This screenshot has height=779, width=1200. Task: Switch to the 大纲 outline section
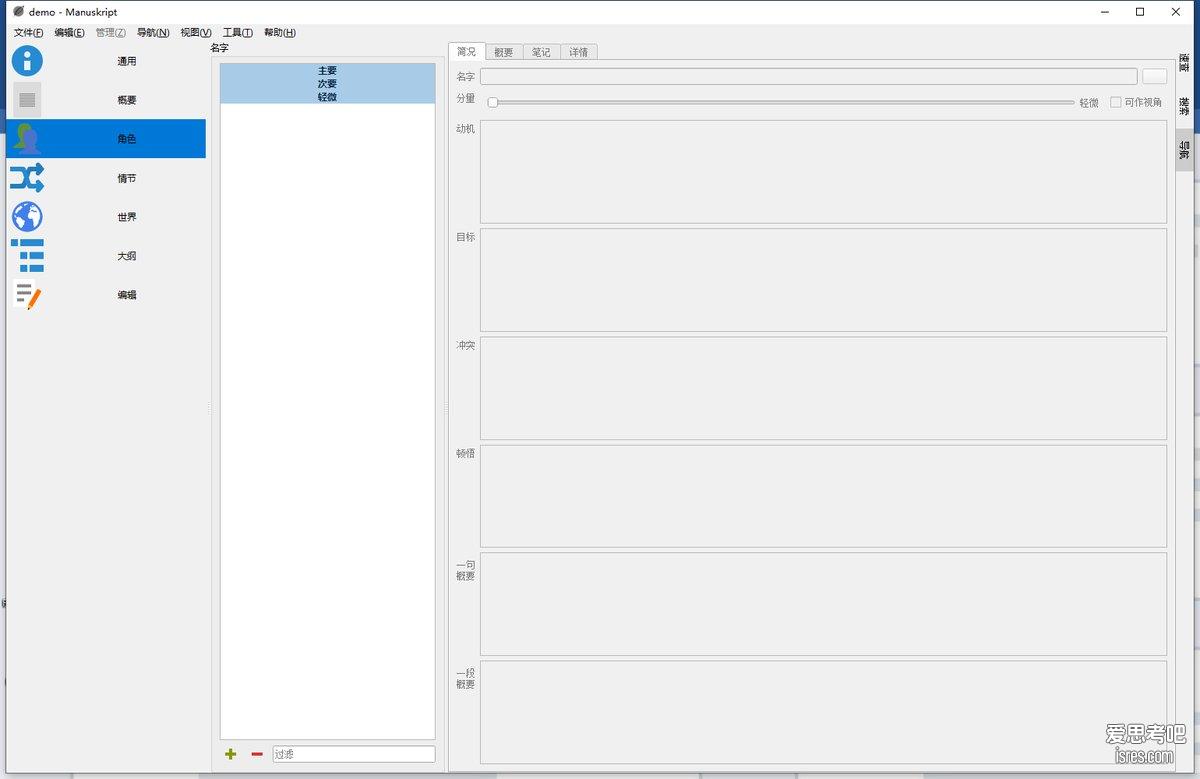[x=106, y=256]
